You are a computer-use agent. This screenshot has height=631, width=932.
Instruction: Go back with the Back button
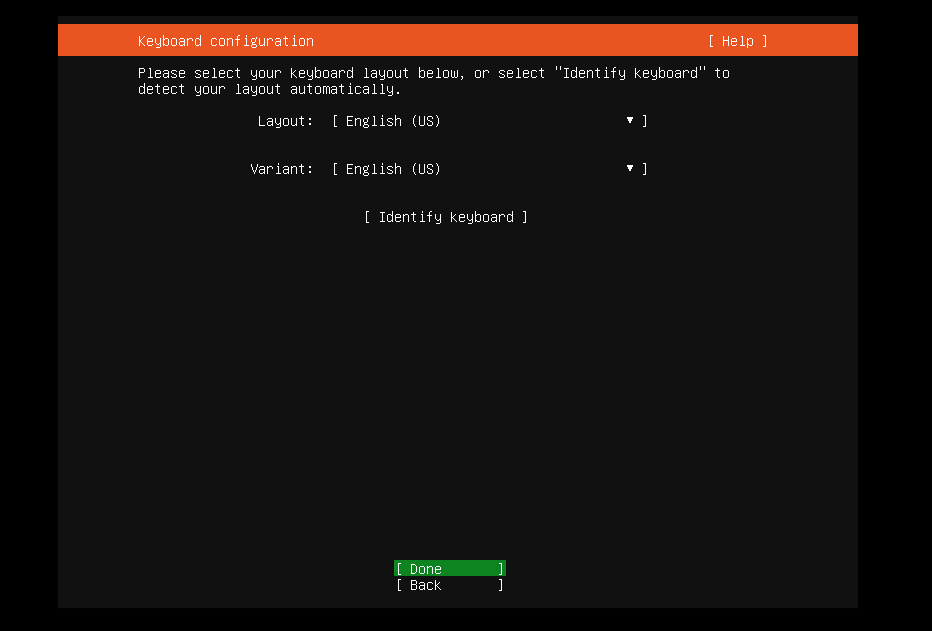coord(449,585)
